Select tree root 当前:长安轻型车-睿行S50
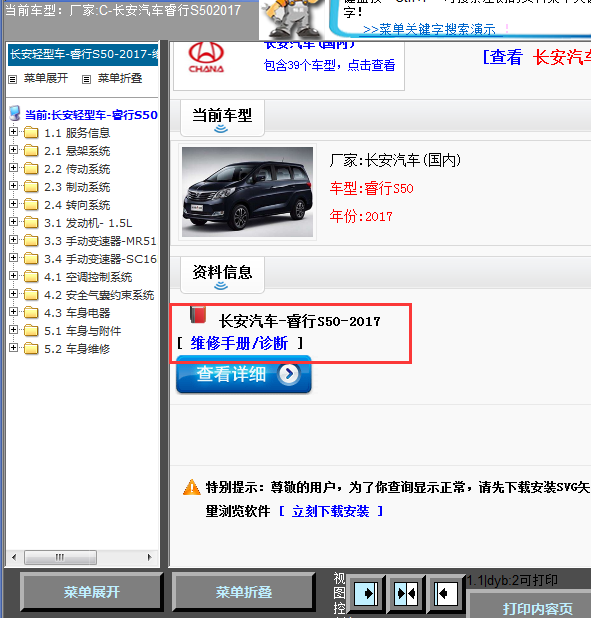The height and width of the screenshot is (618, 591). click(91, 115)
